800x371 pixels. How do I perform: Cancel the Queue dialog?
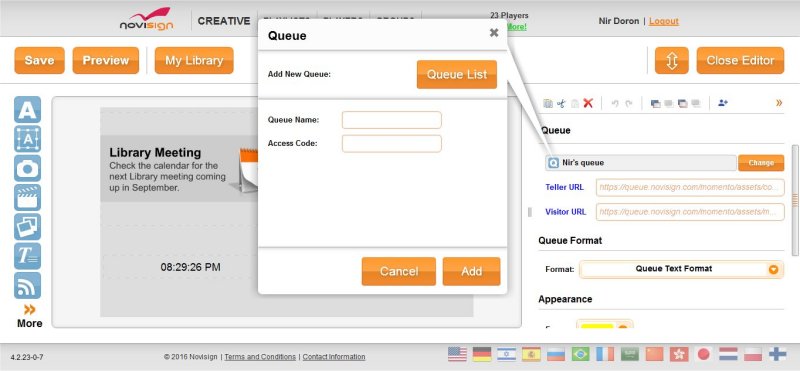[398, 271]
